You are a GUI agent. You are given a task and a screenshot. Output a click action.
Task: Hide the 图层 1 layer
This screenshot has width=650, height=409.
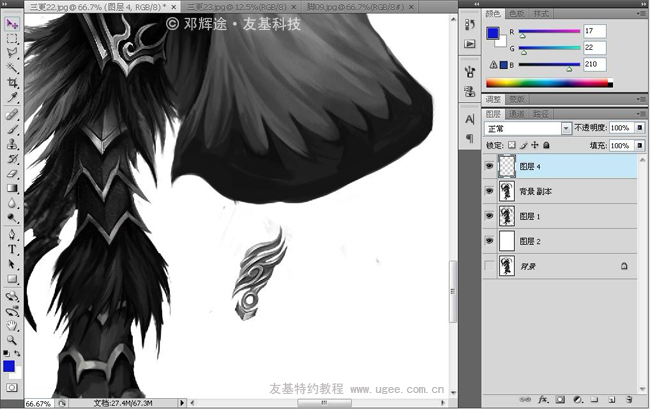490,216
